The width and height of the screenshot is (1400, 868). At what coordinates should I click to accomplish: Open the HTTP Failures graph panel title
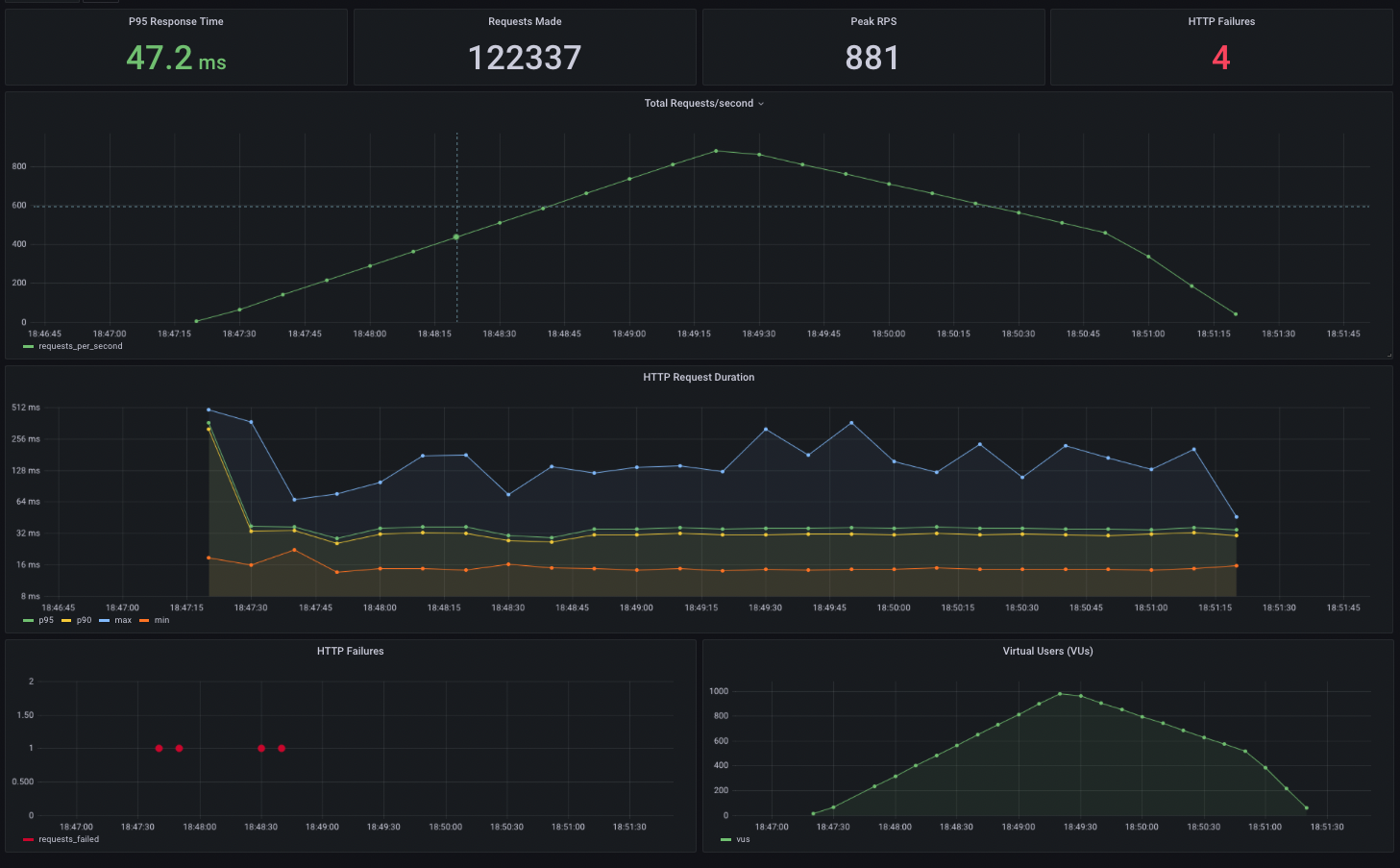350,651
